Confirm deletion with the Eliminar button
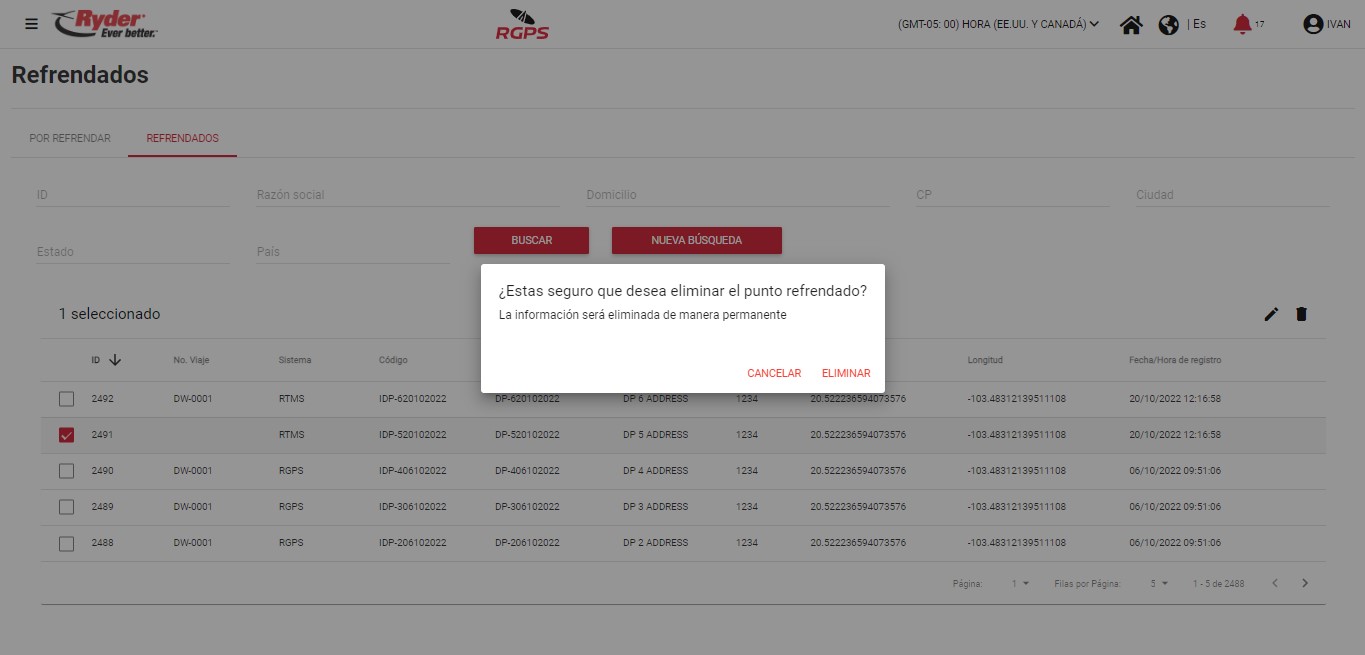This screenshot has height=655, width=1365. pyautogui.click(x=845, y=373)
